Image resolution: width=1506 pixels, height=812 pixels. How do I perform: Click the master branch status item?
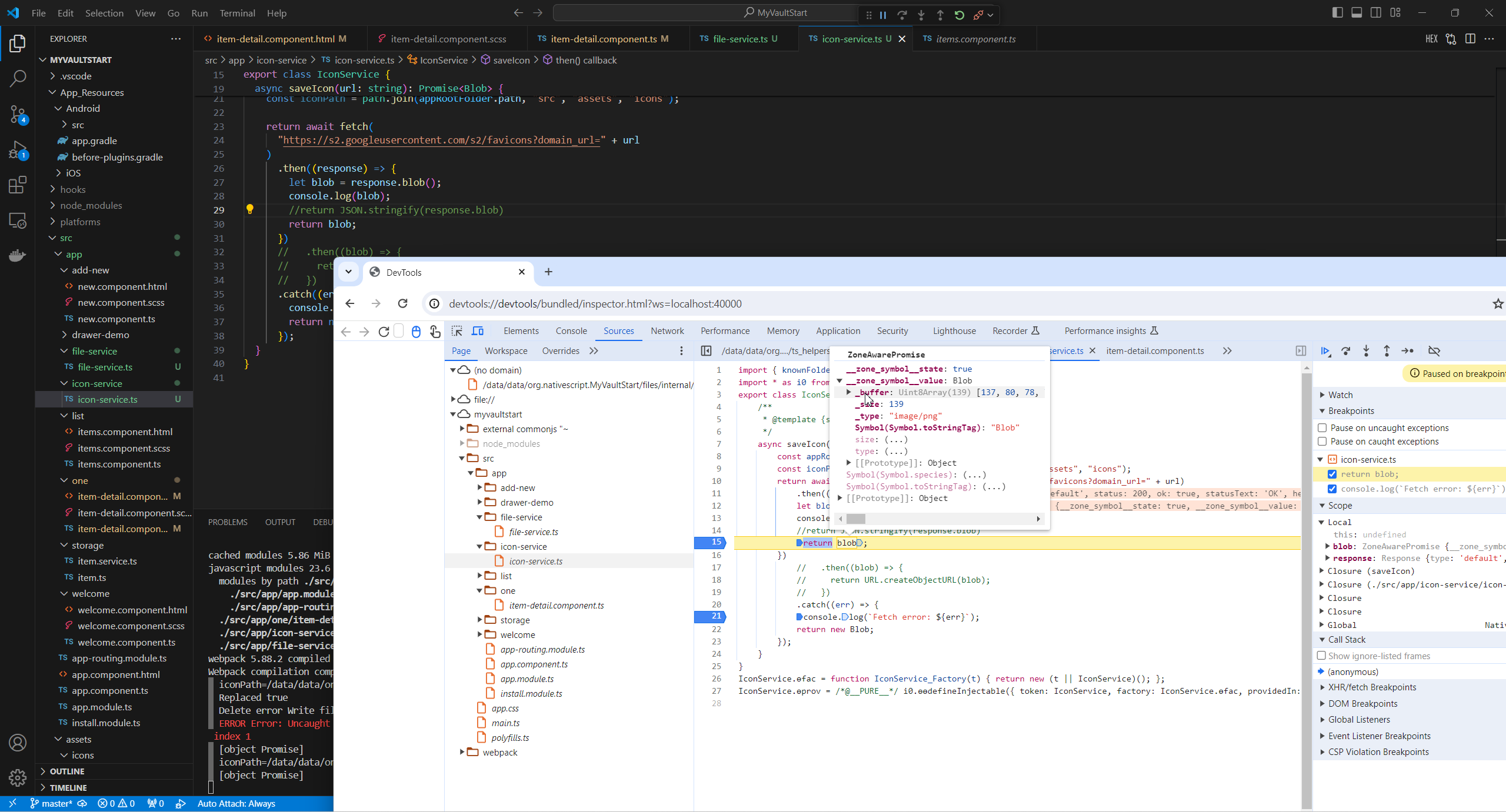click(51, 804)
